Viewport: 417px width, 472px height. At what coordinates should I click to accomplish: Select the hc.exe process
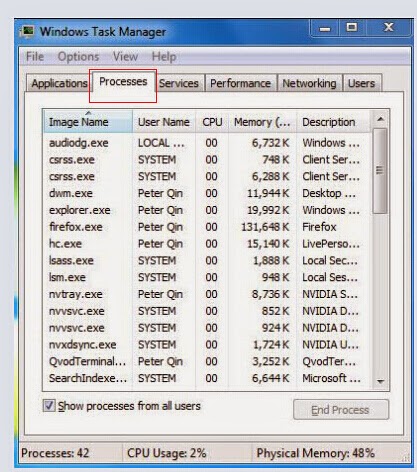pyautogui.click(x=207, y=244)
